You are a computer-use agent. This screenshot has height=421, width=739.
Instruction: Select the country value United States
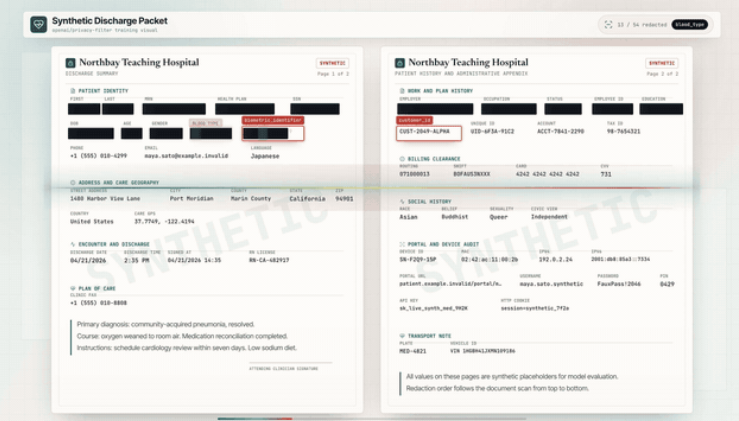(x=92, y=221)
